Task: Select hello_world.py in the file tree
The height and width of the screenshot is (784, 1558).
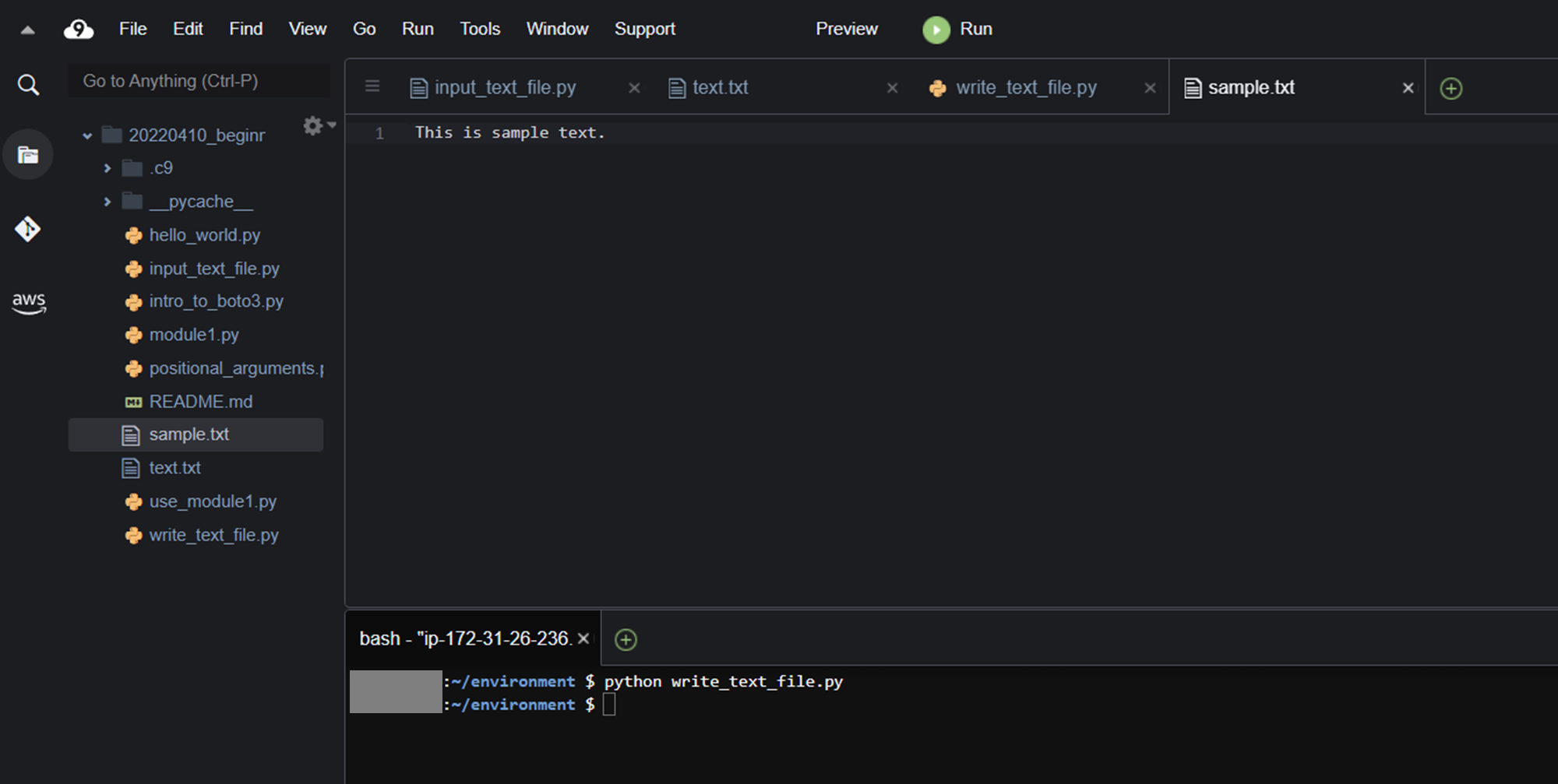Action: [x=205, y=235]
